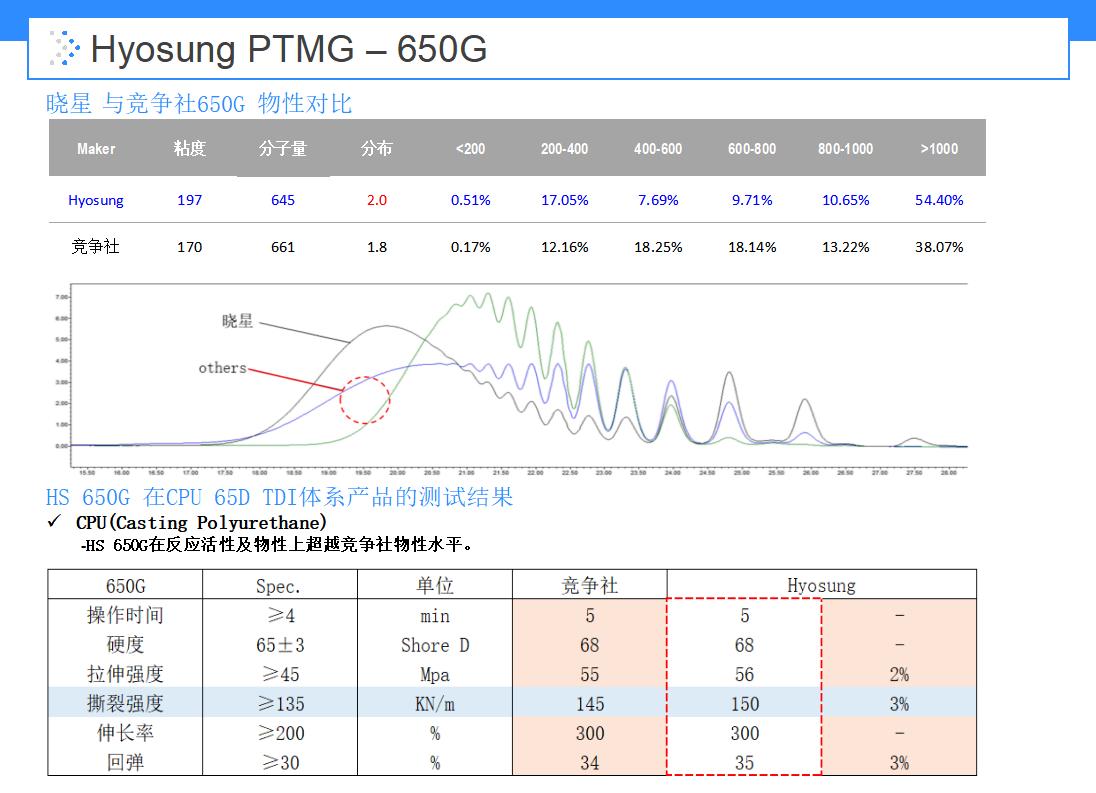The width and height of the screenshot is (1096, 793).
Task: Click the unit 'Mpa'
Action: pos(435,675)
